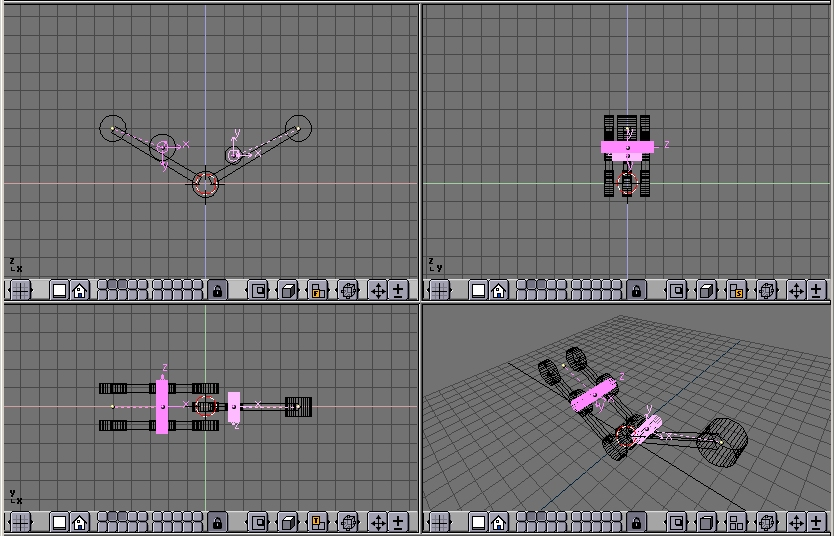Click zoom view plus-minus icon in bottom-left header
Viewport: 834px width, 536px height.
[x=398, y=522]
